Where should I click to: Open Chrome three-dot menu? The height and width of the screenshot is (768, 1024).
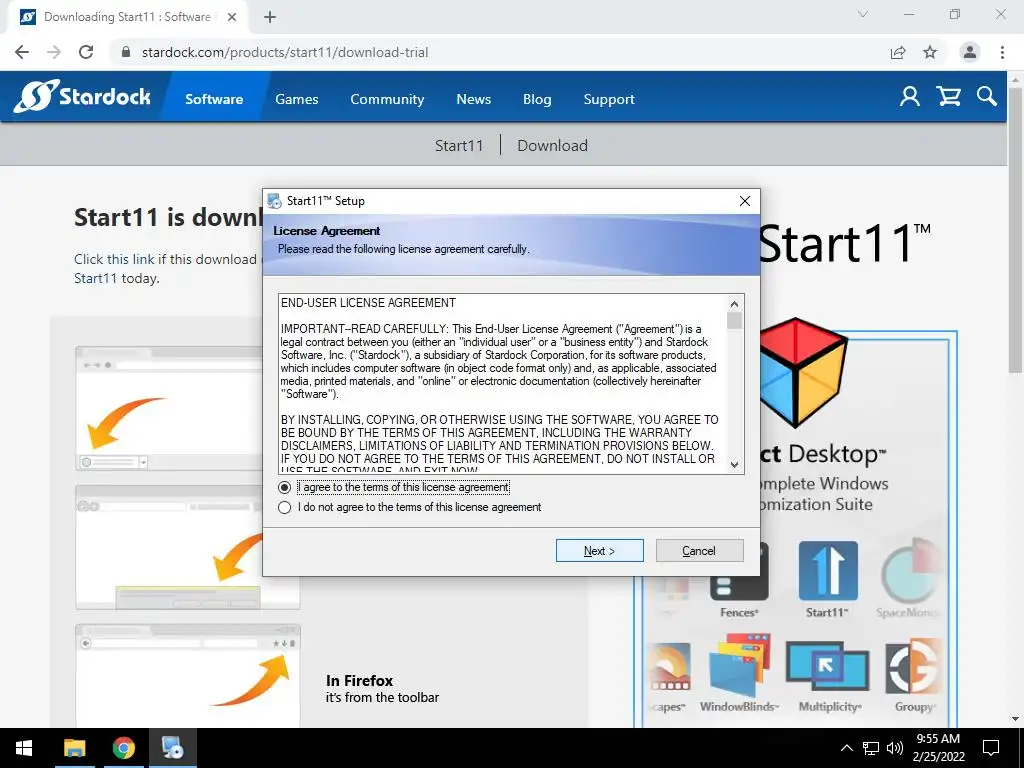tap(1002, 52)
